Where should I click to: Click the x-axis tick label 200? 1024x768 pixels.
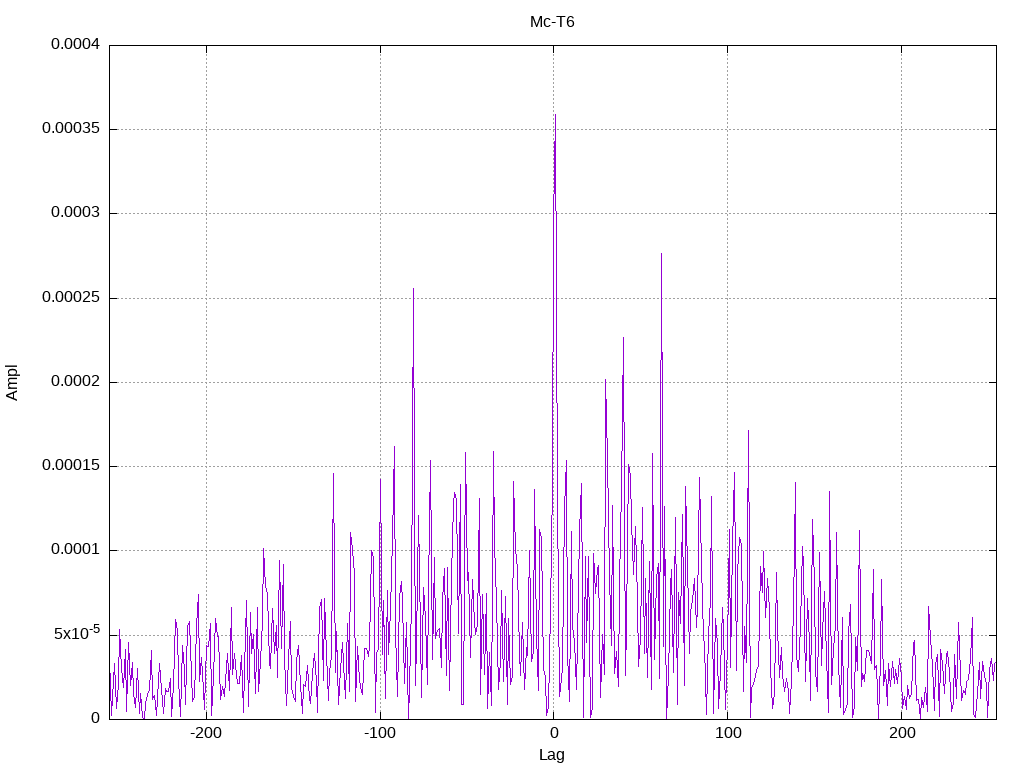pos(902,733)
